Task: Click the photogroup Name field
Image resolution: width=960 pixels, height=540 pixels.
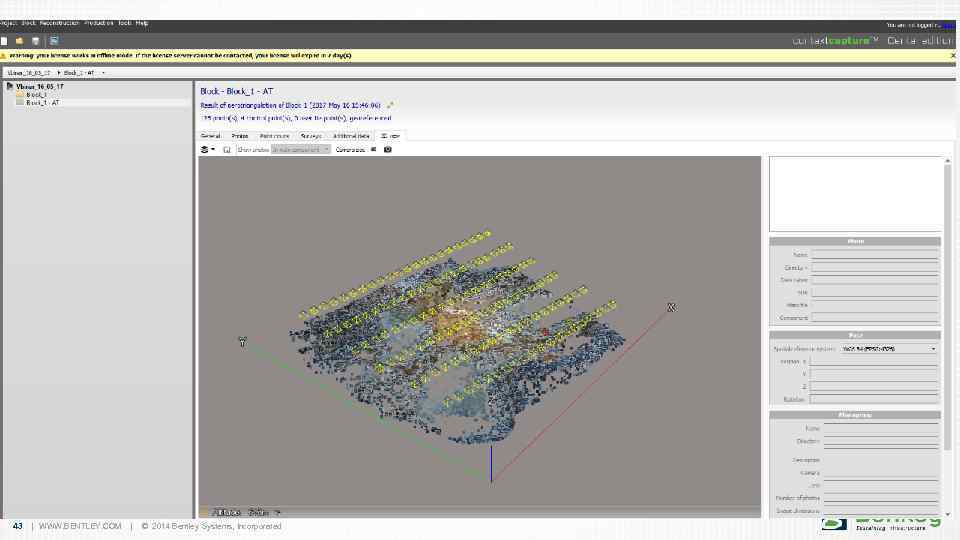Action: coord(882,429)
